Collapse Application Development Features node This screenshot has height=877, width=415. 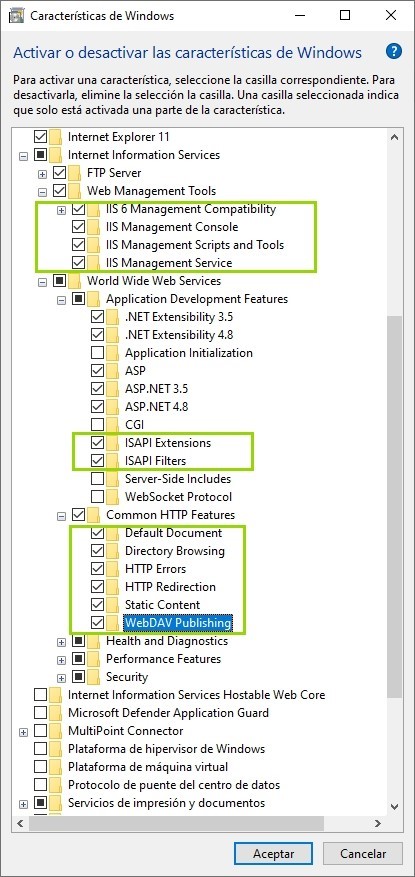(x=62, y=299)
